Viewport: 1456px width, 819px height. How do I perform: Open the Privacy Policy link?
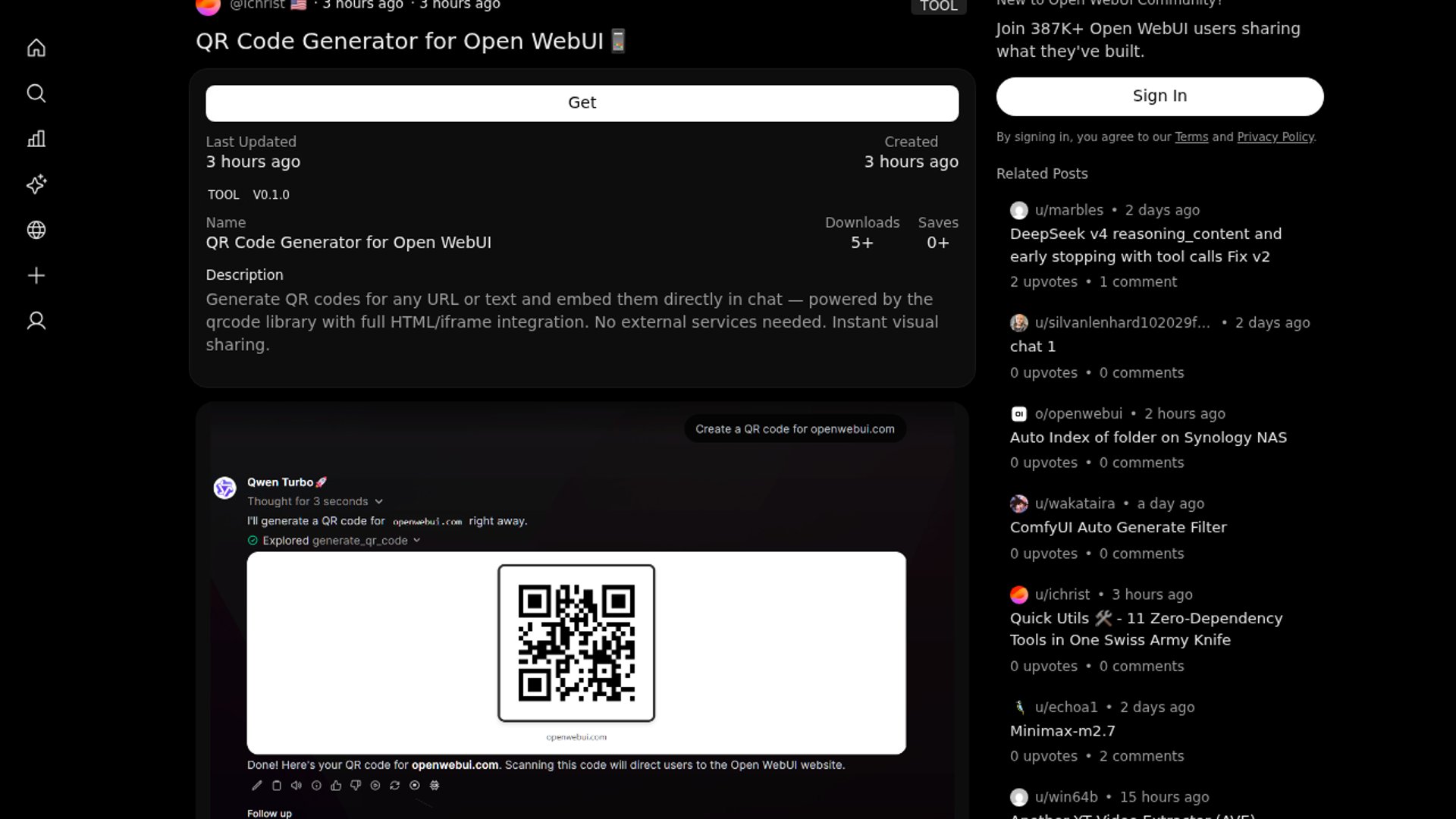coord(1275,137)
